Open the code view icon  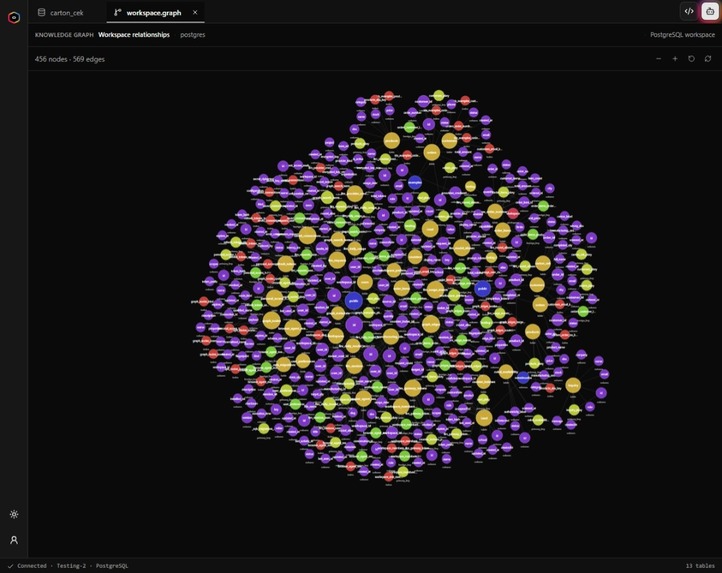coord(689,12)
